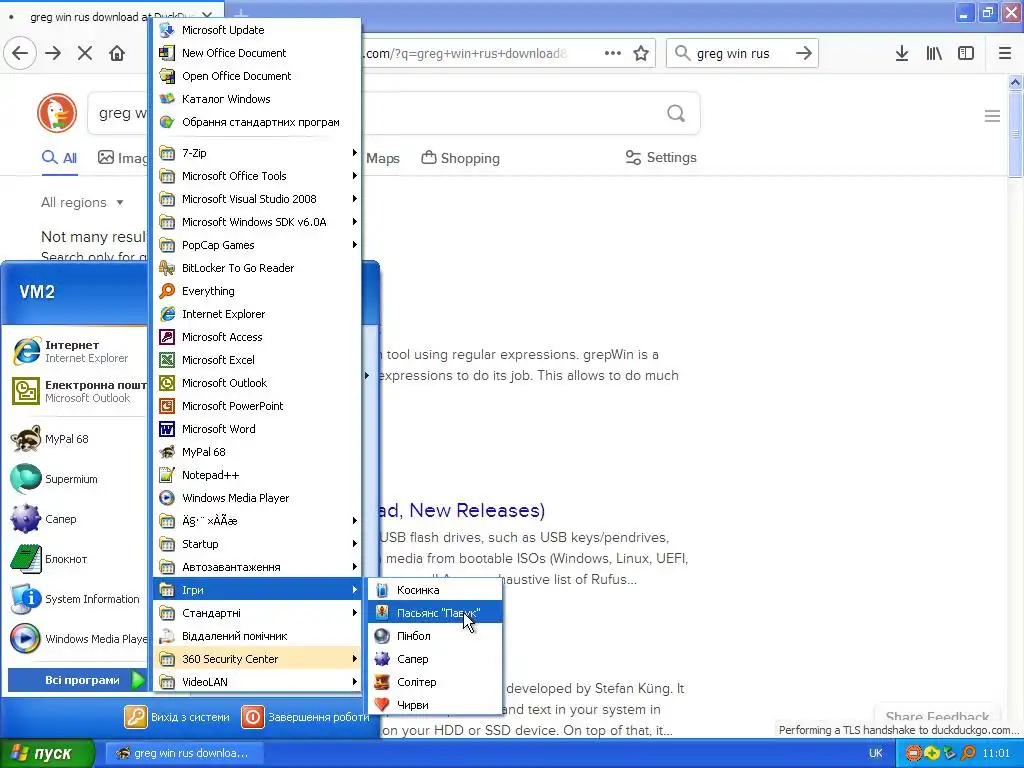The image size is (1024, 768).
Task: Expand the VideoLAN folder submenu
Action: [257, 682]
